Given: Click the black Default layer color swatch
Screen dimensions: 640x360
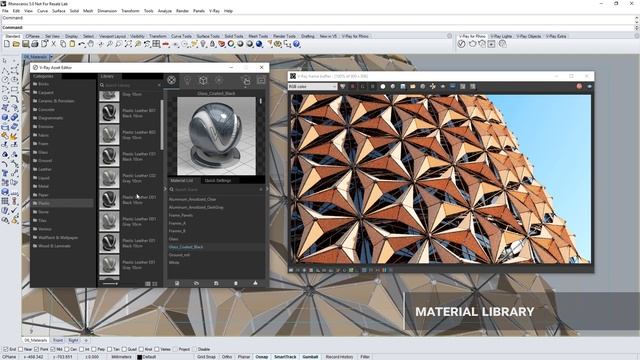Looking at the screenshot, I should (140, 357).
